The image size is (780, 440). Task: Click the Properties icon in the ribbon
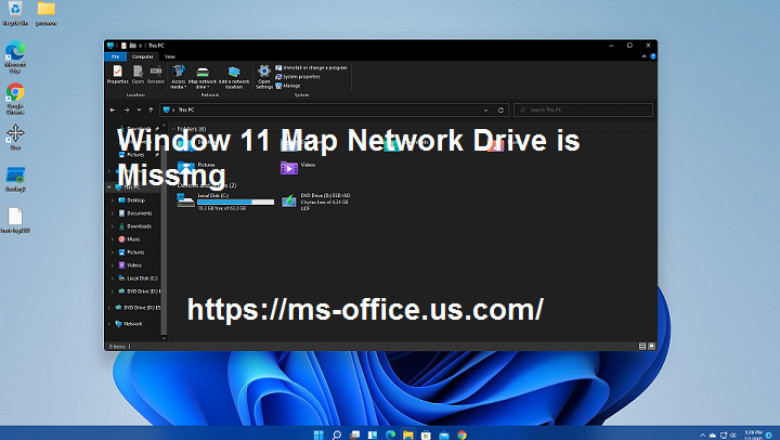117,73
